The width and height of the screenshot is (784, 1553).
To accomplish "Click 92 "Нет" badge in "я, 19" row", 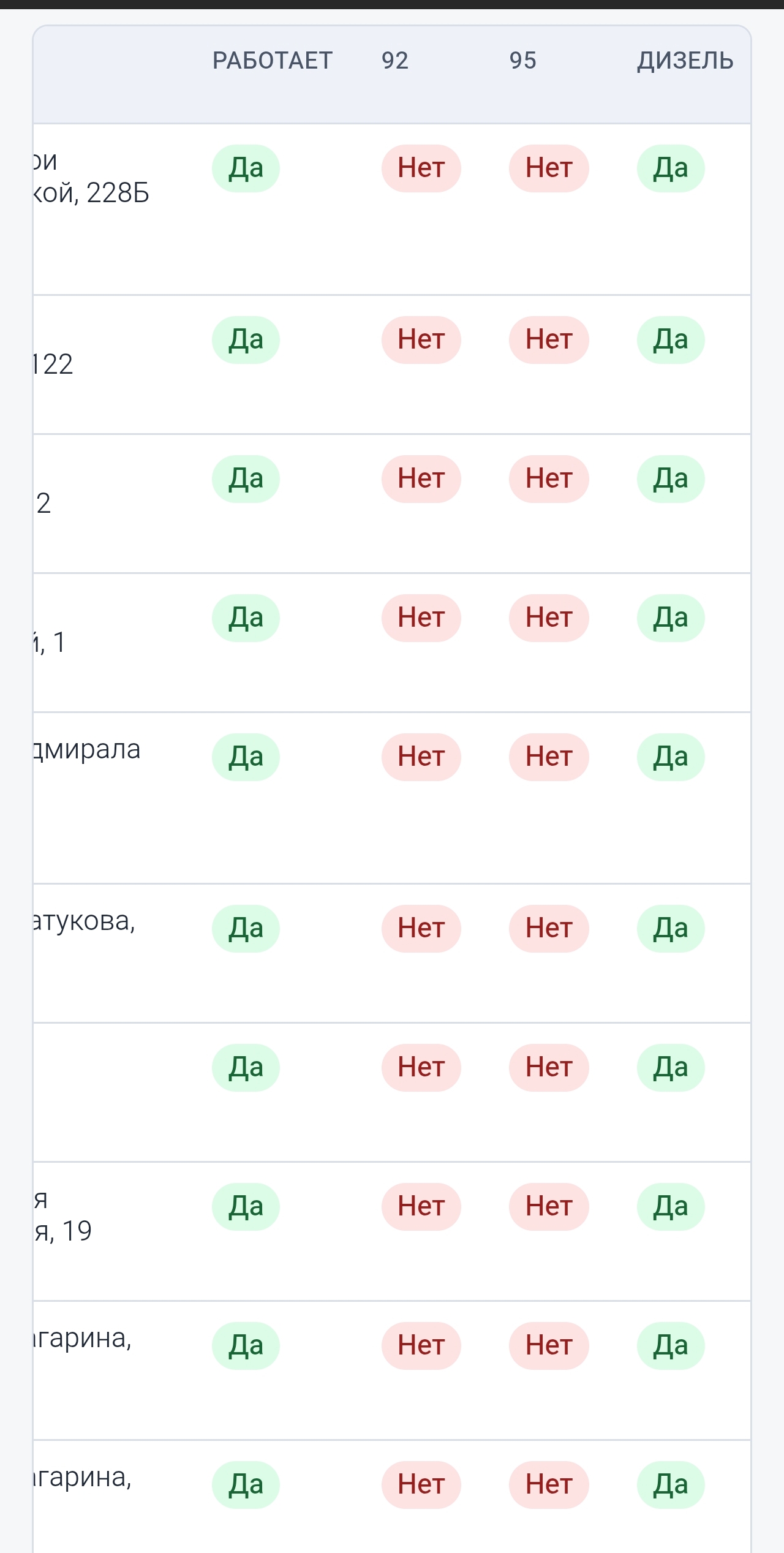I will 421,1206.
